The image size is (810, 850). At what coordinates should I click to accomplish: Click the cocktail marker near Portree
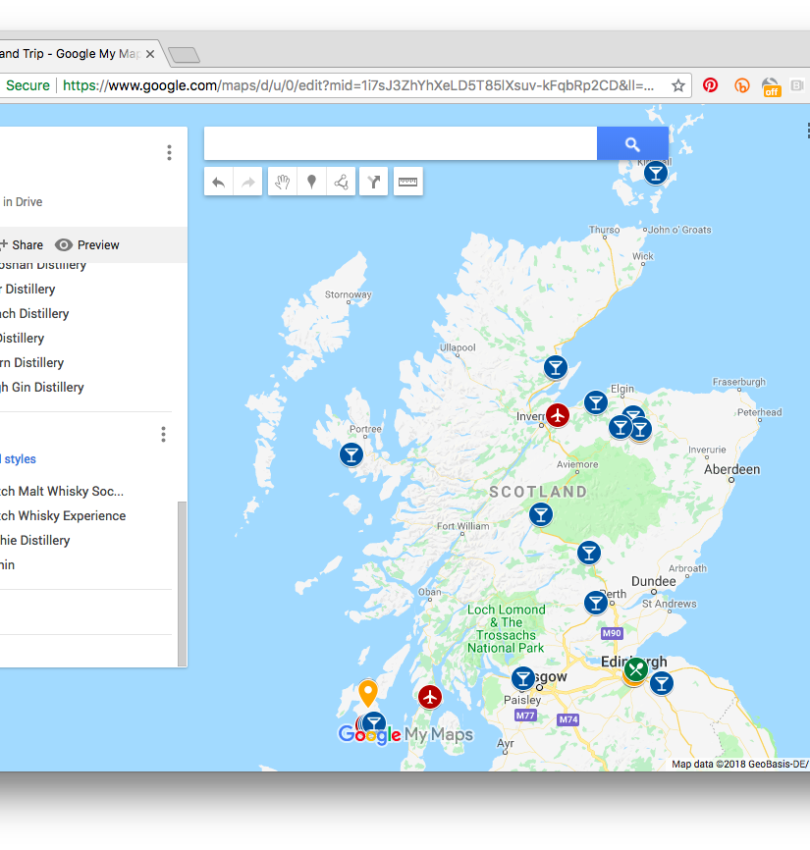pyautogui.click(x=351, y=454)
